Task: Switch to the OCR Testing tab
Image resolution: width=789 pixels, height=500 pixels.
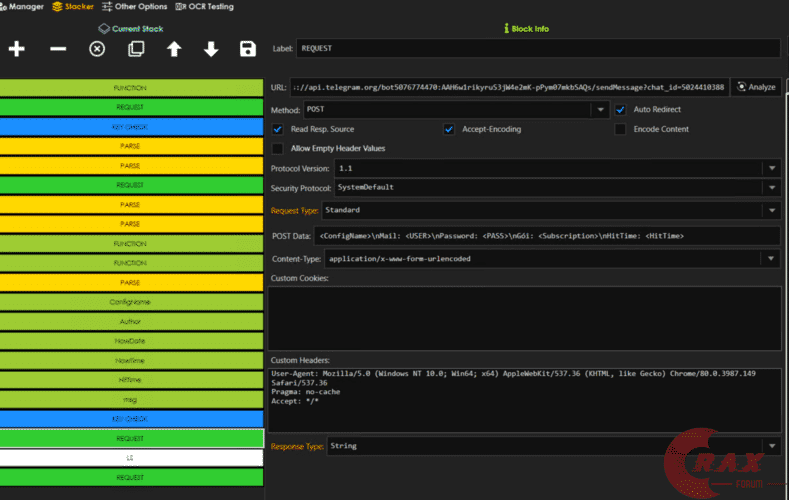Action: pos(204,7)
